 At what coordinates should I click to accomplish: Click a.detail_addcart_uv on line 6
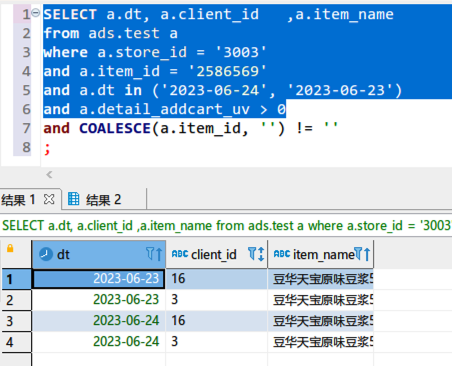(x=164, y=109)
